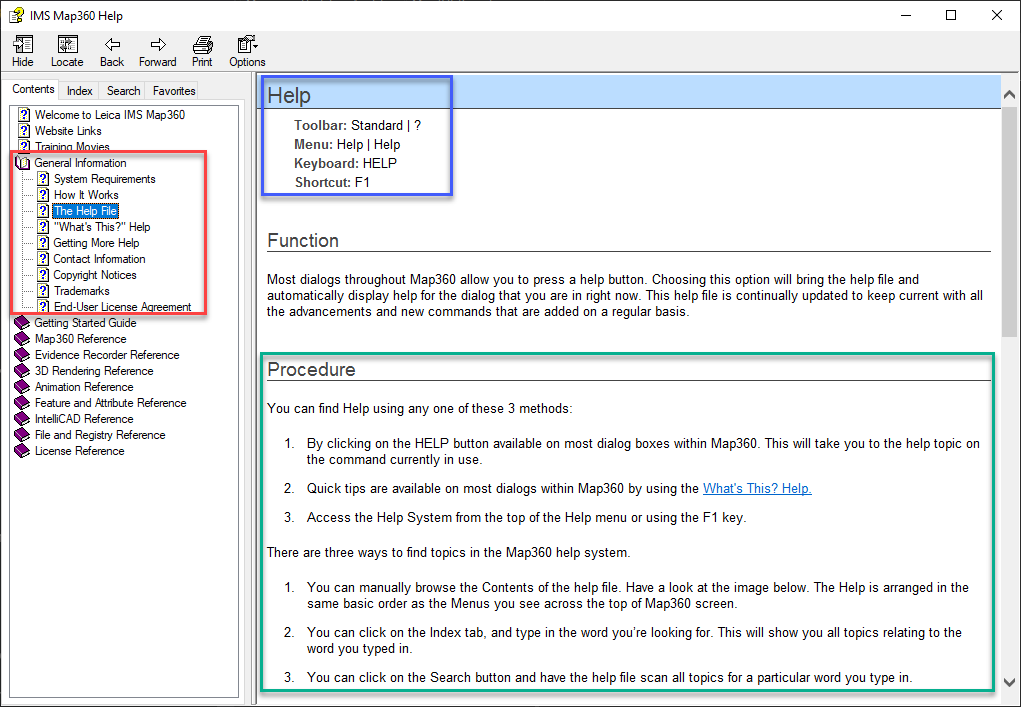Image resolution: width=1021 pixels, height=707 pixels.
Task: Collapse the General Information open book
Action: pyautogui.click(x=24, y=163)
